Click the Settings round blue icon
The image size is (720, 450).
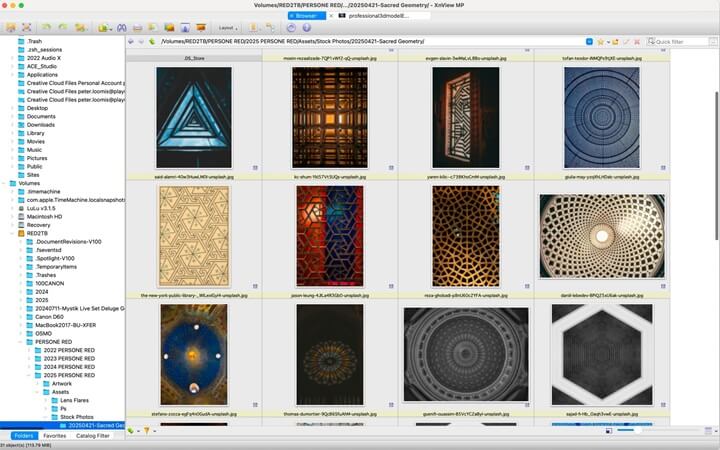point(291,28)
